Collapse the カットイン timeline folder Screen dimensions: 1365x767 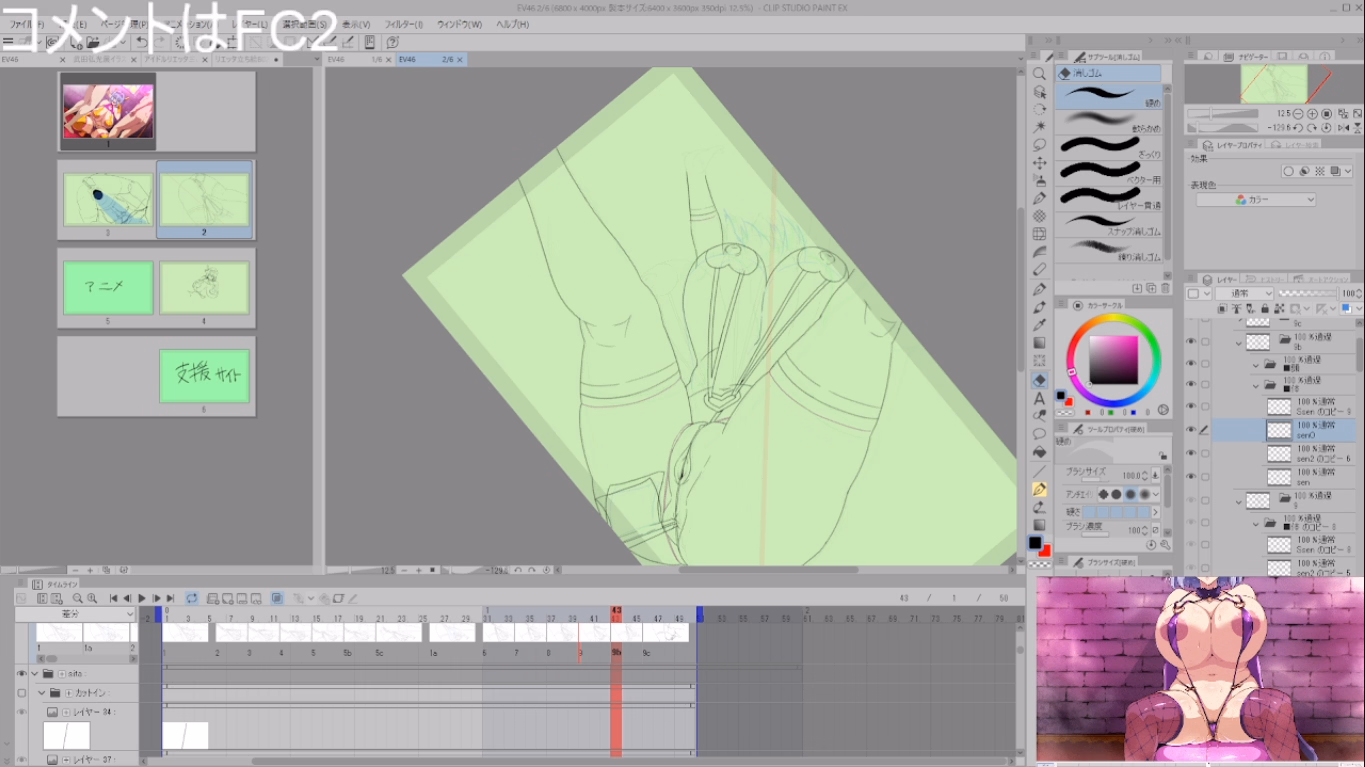[42, 692]
